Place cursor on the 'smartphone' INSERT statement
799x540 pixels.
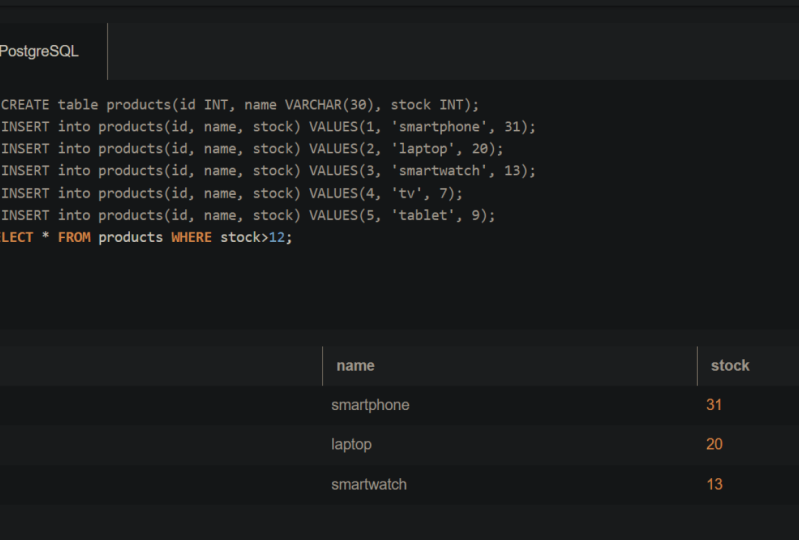click(268, 127)
